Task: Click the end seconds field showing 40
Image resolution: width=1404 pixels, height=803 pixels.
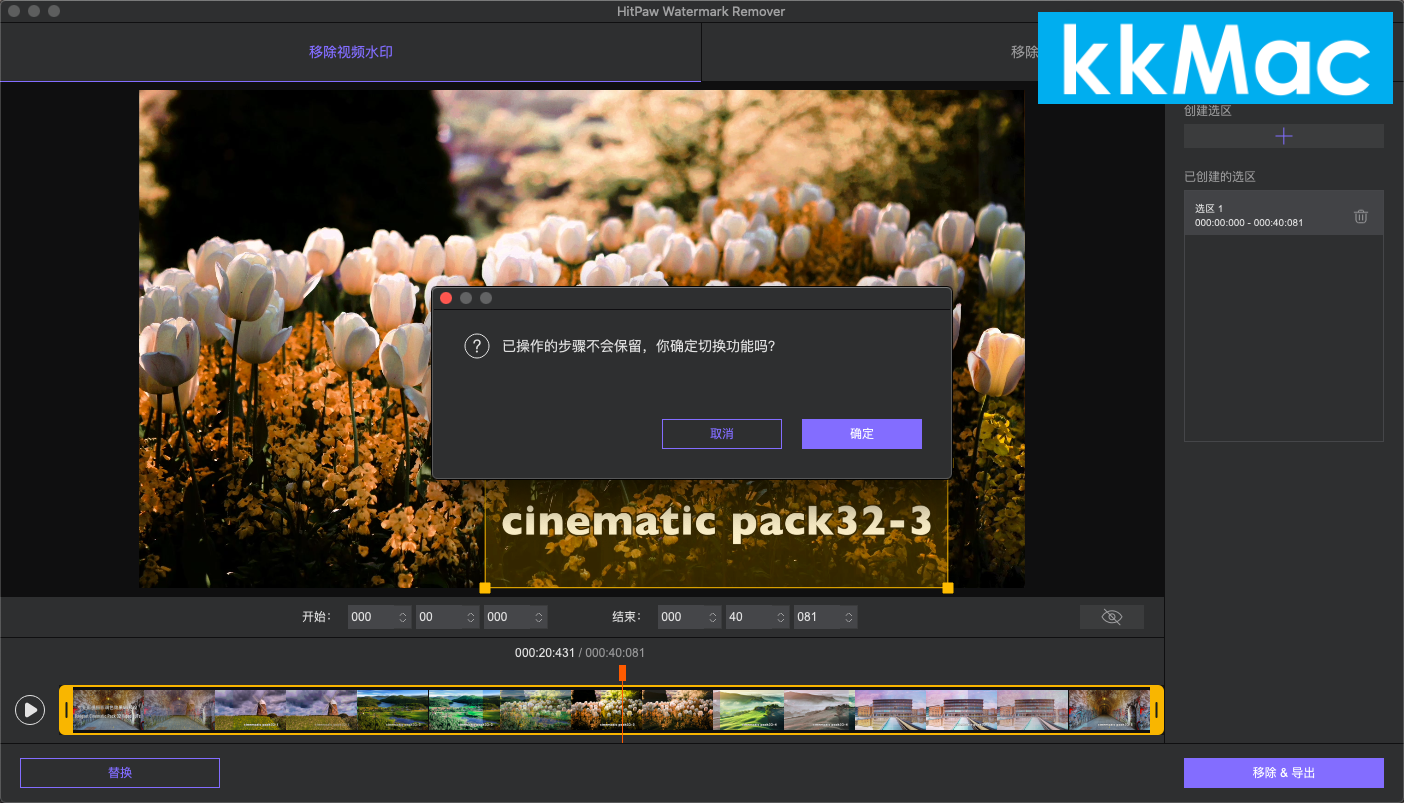Action: [x=757, y=617]
